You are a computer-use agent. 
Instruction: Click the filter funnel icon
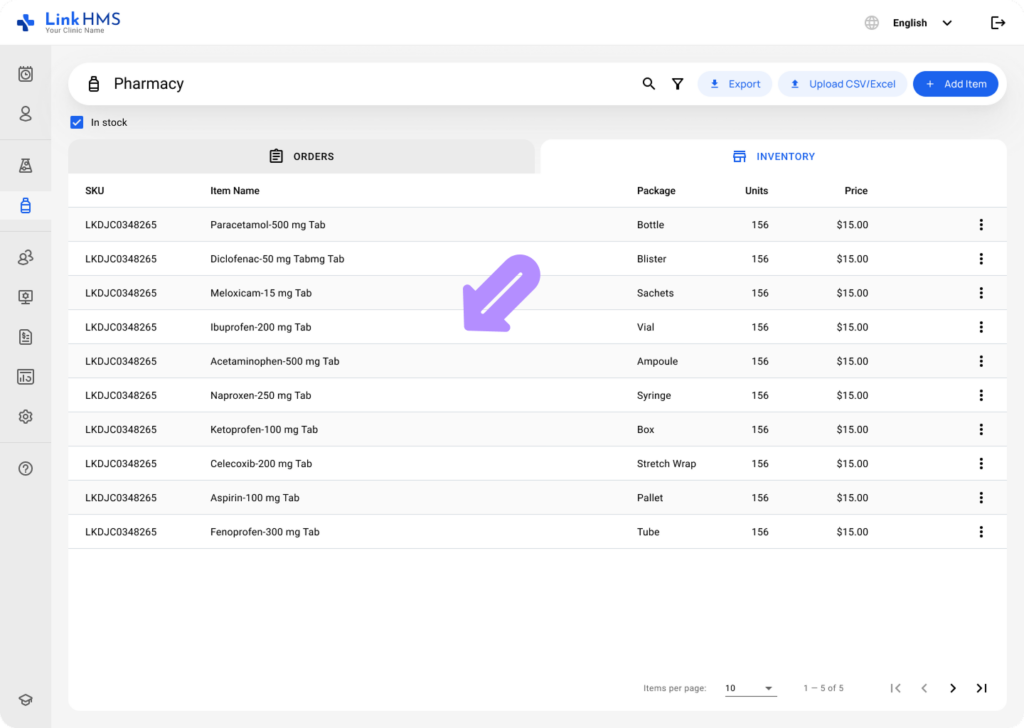pyautogui.click(x=678, y=84)
